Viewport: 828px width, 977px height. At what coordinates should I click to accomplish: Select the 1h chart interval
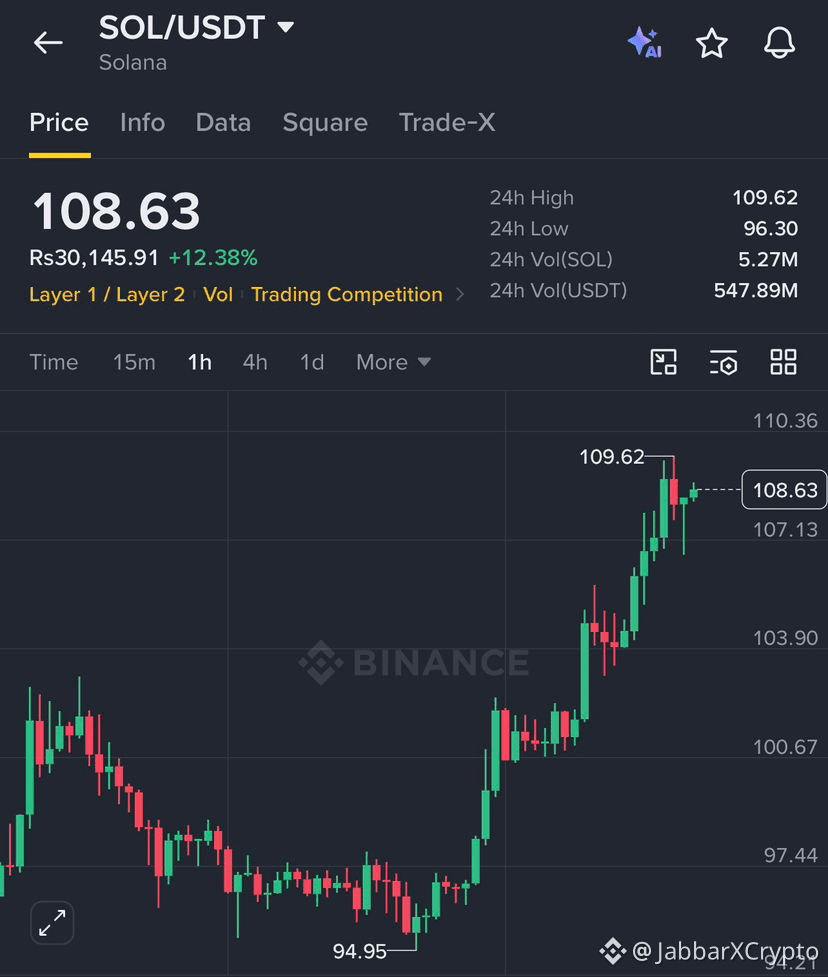click(x=200, y=362)
